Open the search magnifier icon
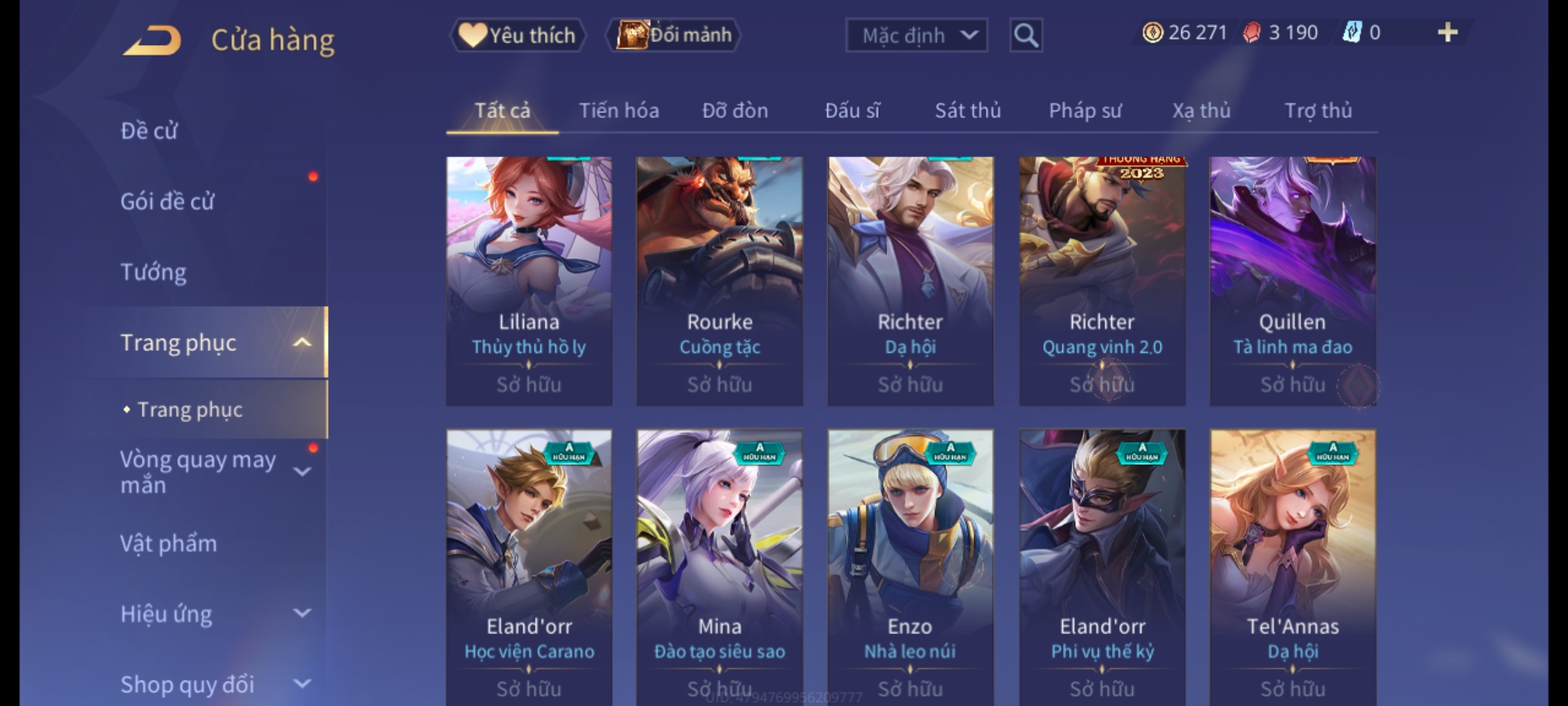This screenshot has width=1568, height=706. tap(1026, 35)
